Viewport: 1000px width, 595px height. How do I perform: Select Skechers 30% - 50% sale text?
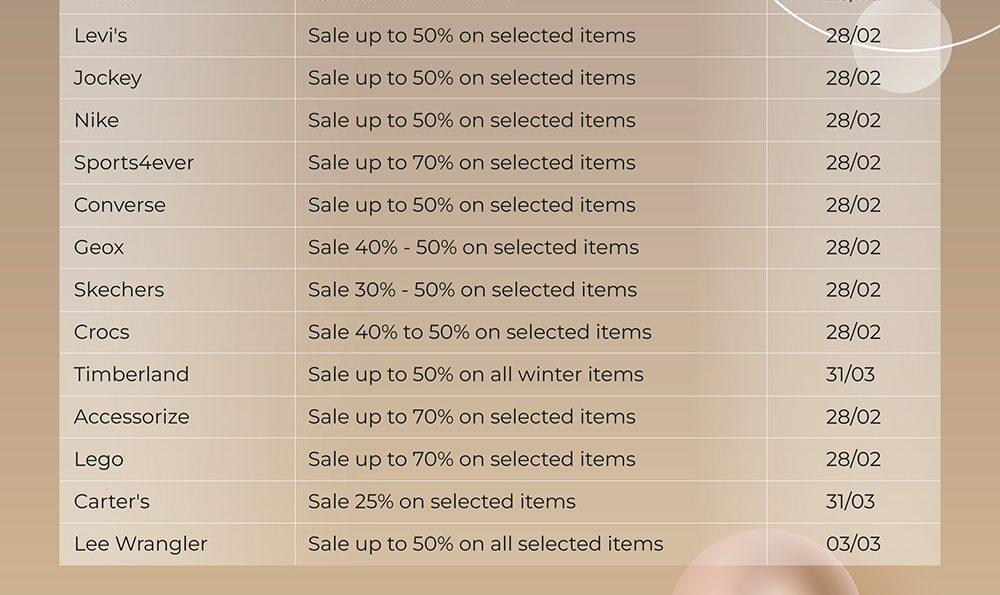pyautogui.click(x=473, y=290)
